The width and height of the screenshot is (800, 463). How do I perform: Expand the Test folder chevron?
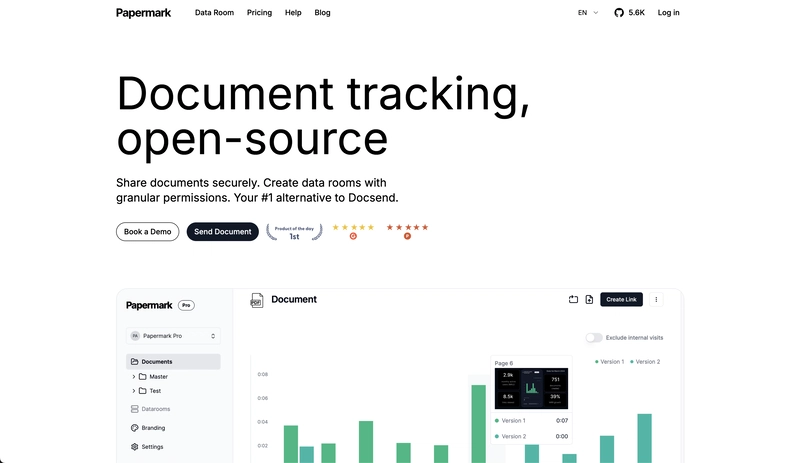click(134, 391)
